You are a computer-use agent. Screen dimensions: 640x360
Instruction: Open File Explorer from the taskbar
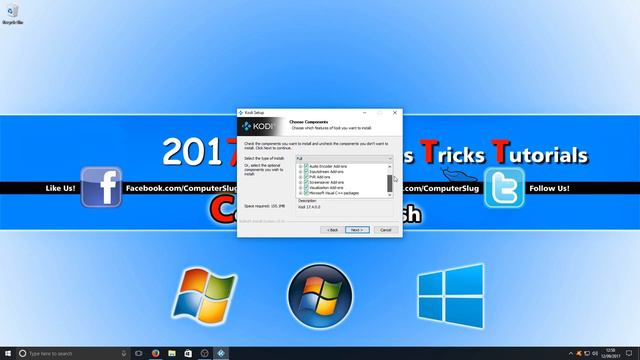pyautogui.click(x=172, y=353)
